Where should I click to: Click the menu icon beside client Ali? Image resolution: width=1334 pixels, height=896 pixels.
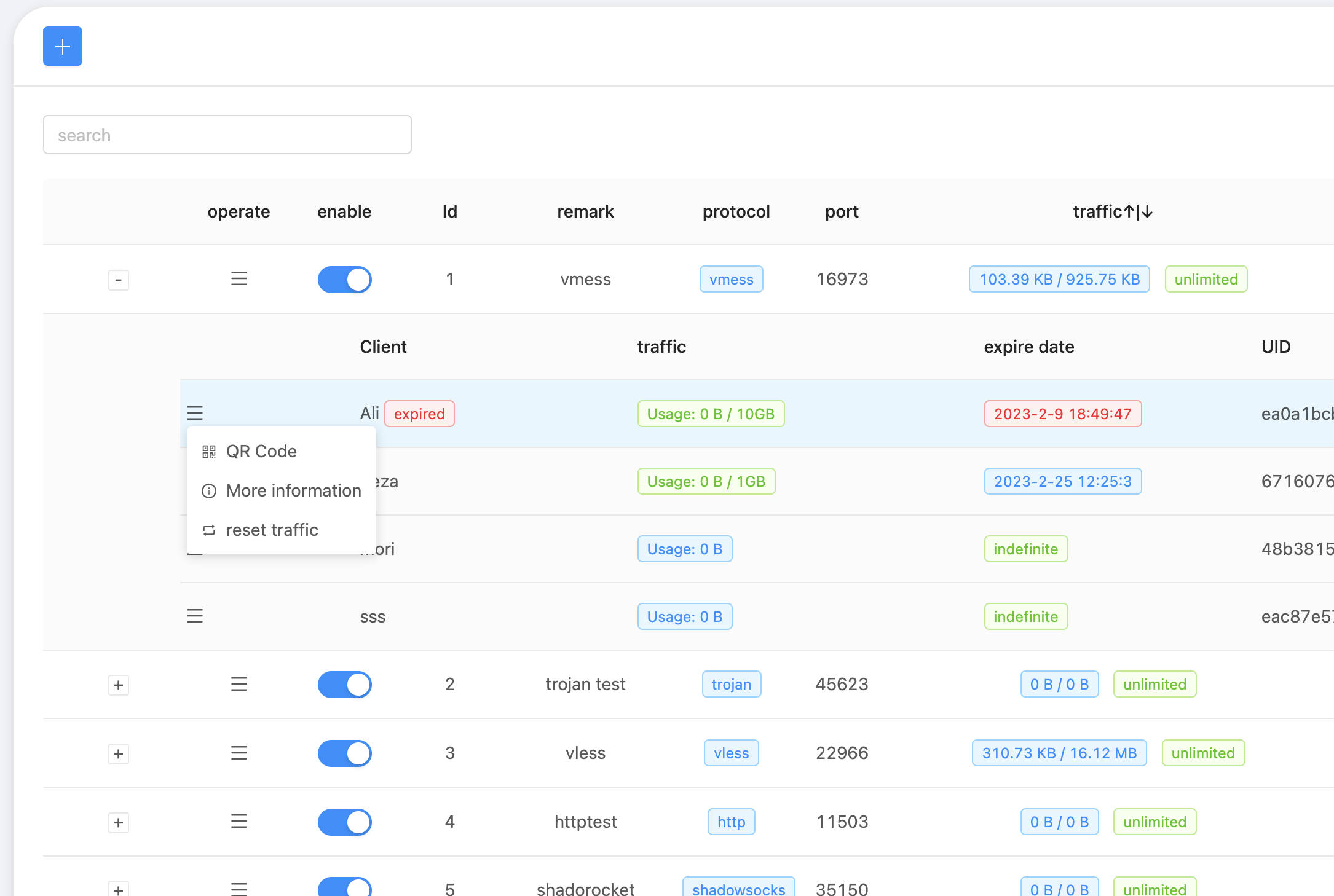pyautogui.click(x=195, y=413)
